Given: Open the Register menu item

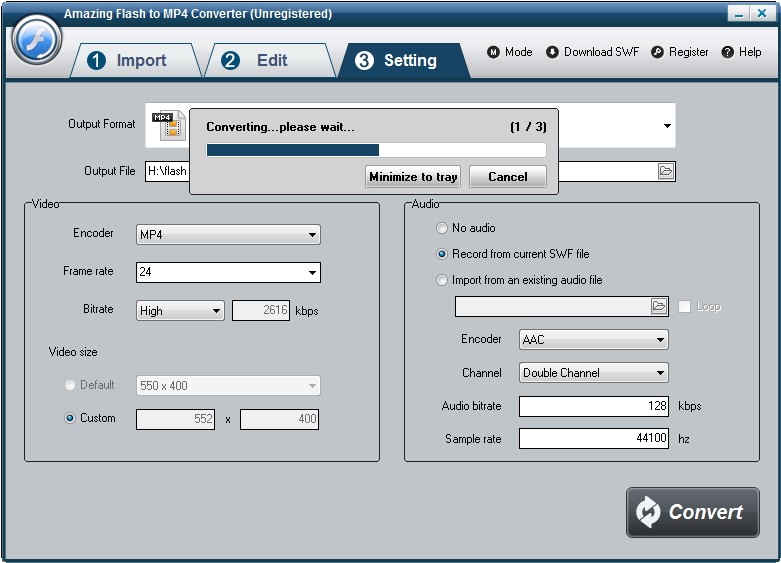Looking at the screenshot, I should pos(679,52).
